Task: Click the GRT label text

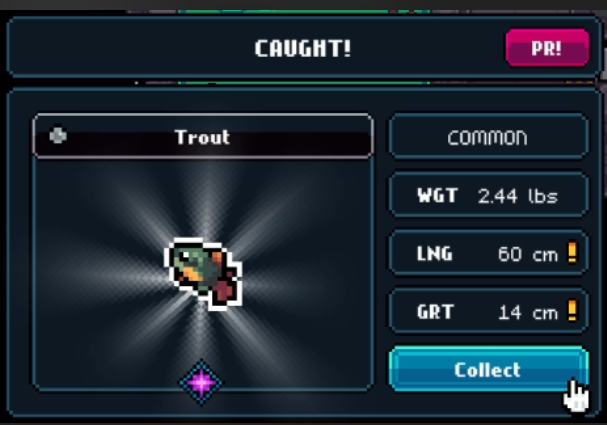Action: pyautogui.click(x=435, y=312)
